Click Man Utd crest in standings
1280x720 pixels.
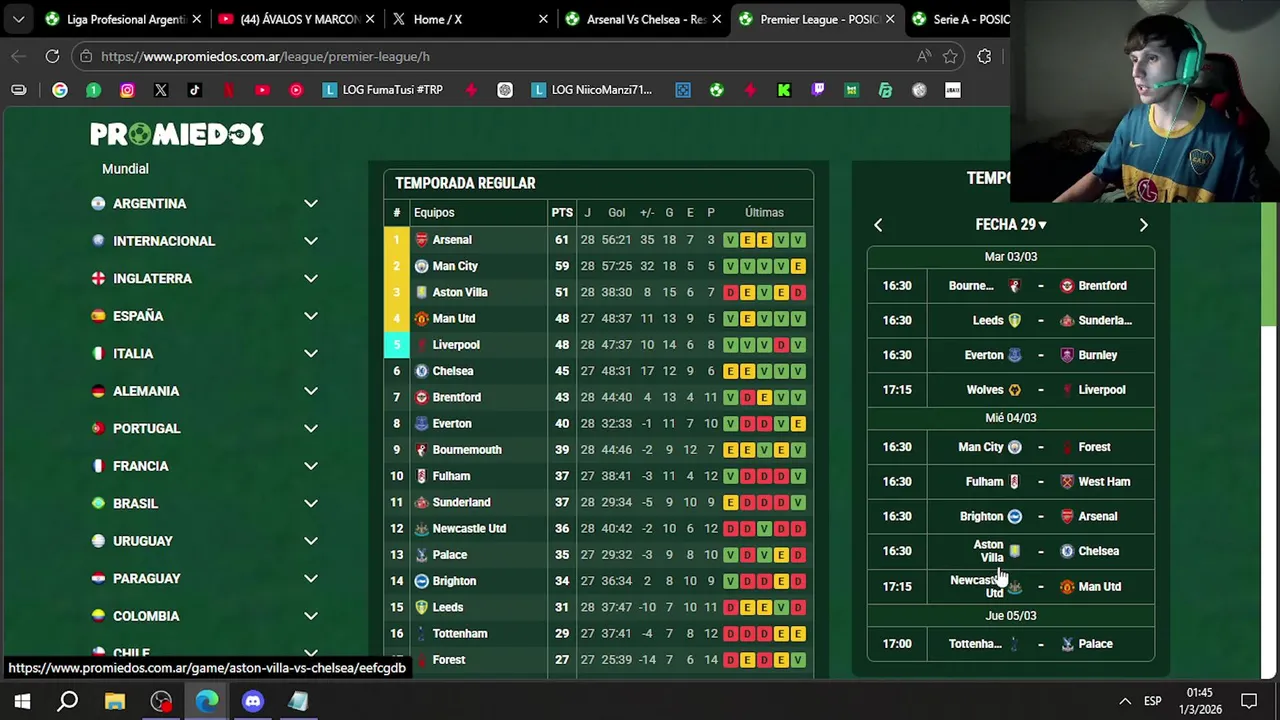[x=421, y=318]
